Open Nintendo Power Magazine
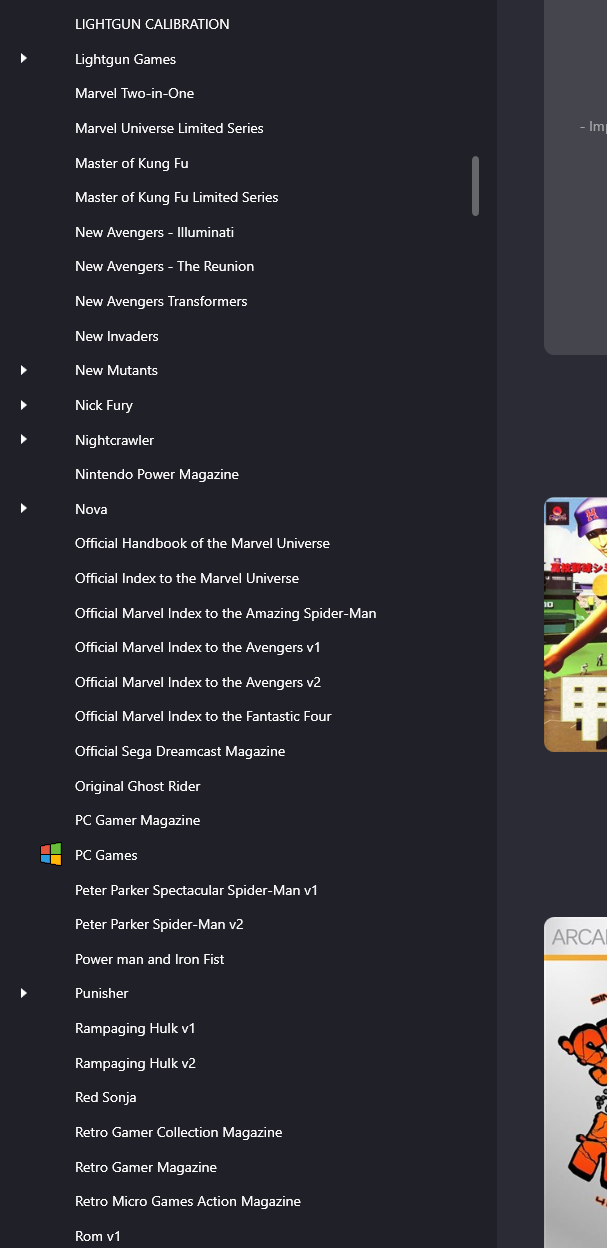 [x=156, y=474]
